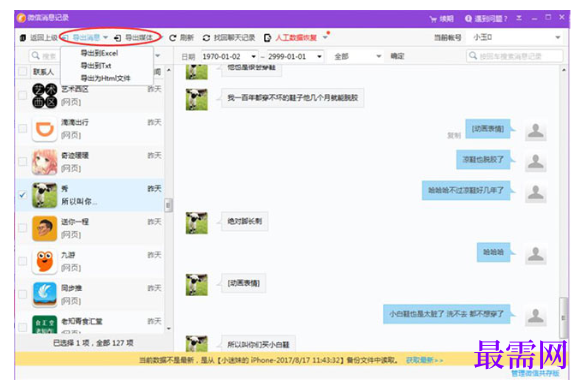The image size is (586, 386).
Task: Check the 送你一程 contact checkbox
Action: tap(23, 228)
